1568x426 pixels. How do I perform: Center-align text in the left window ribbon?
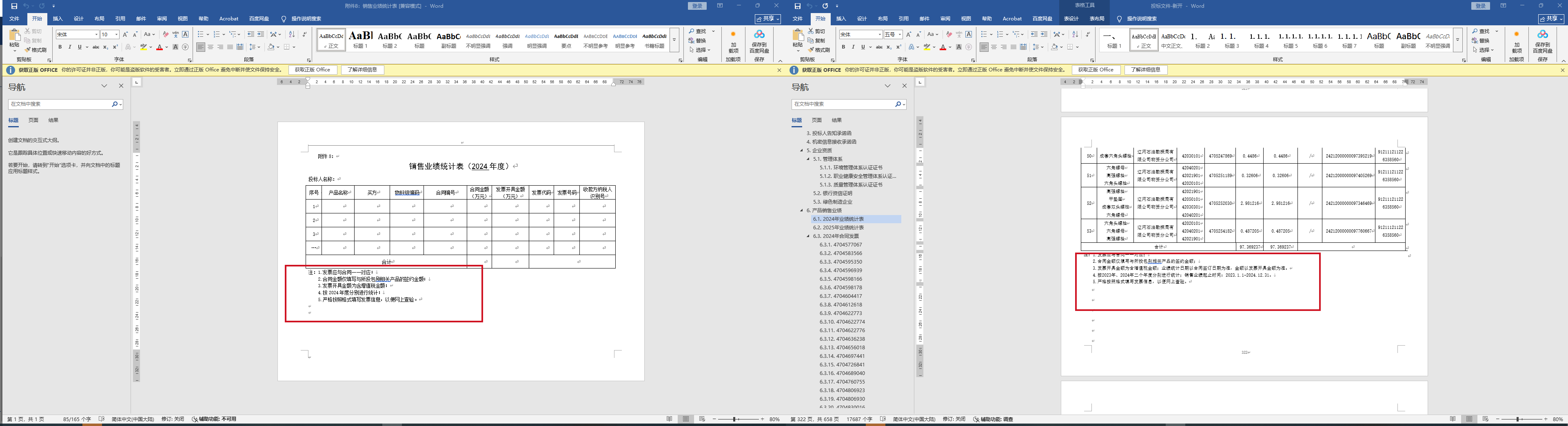click(x=211, y=47)
